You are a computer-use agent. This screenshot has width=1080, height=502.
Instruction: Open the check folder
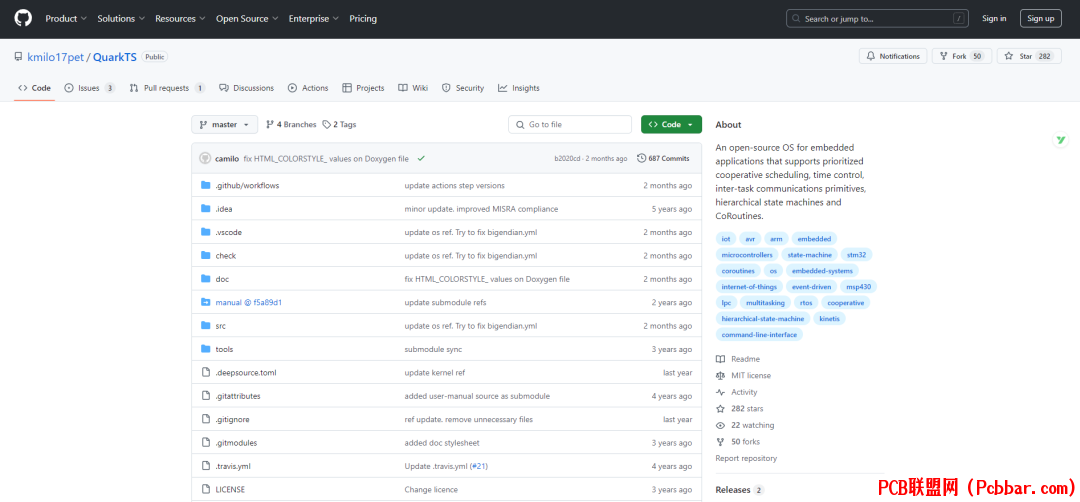225,255
